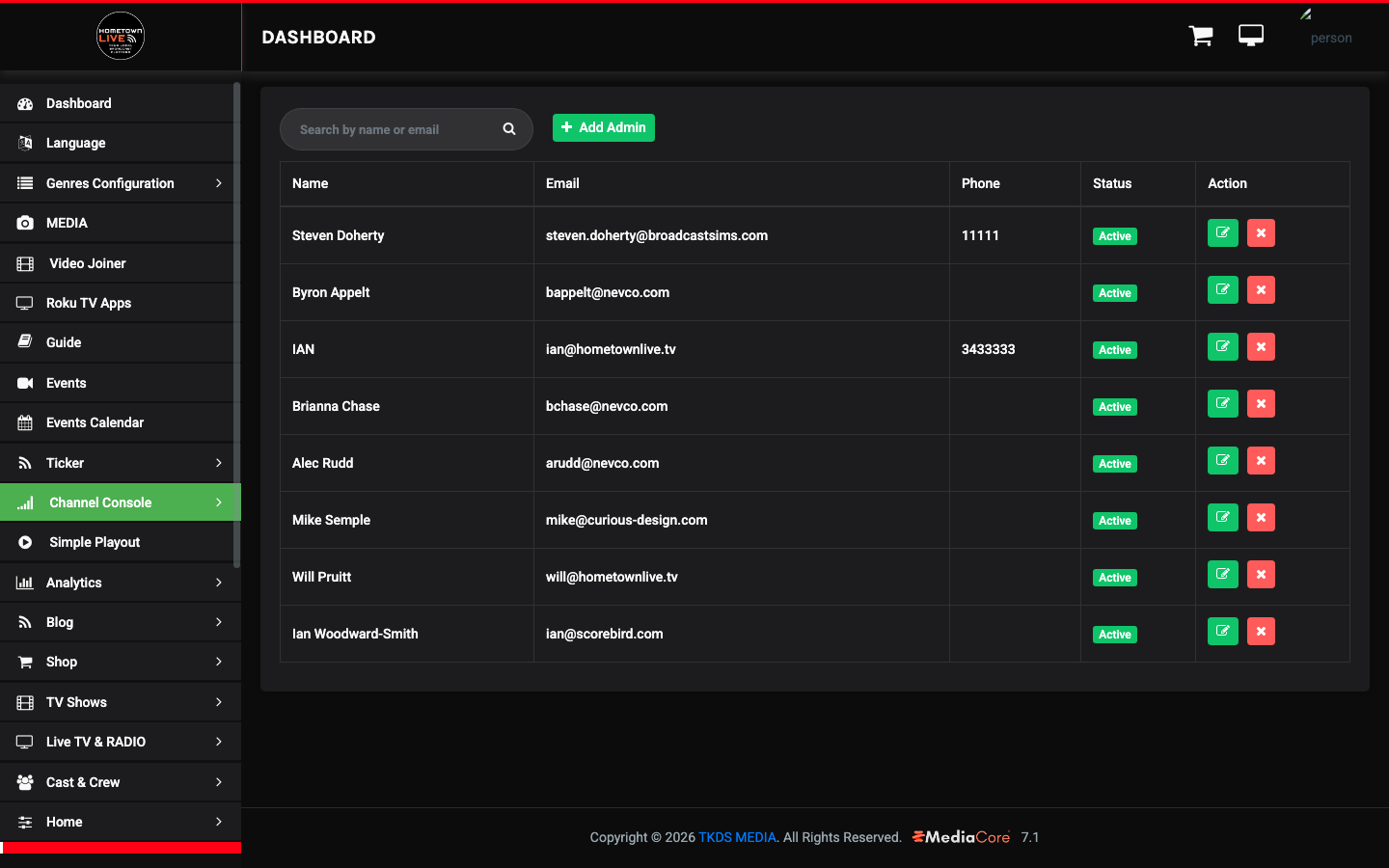Click the Hometown Live logo
This screenshot has width=1389, height=868.
(121, 36)
